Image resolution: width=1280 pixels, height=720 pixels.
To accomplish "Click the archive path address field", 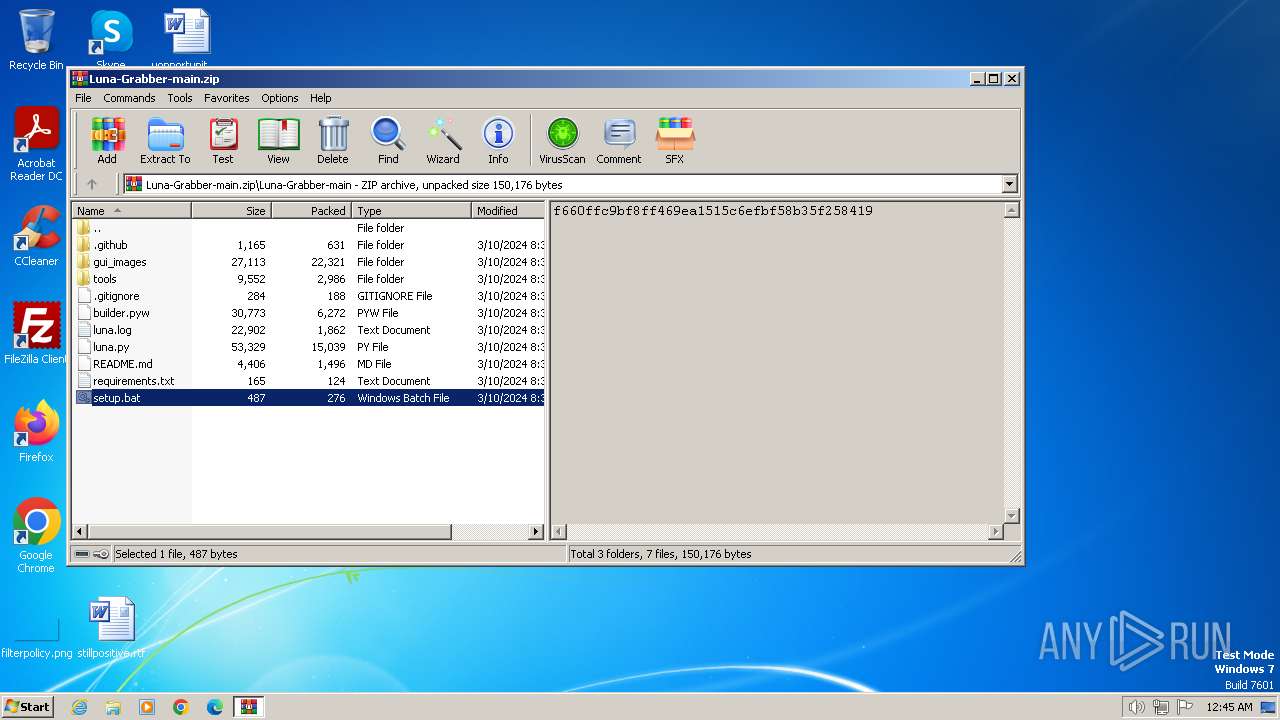I will [x=570, y=184].
